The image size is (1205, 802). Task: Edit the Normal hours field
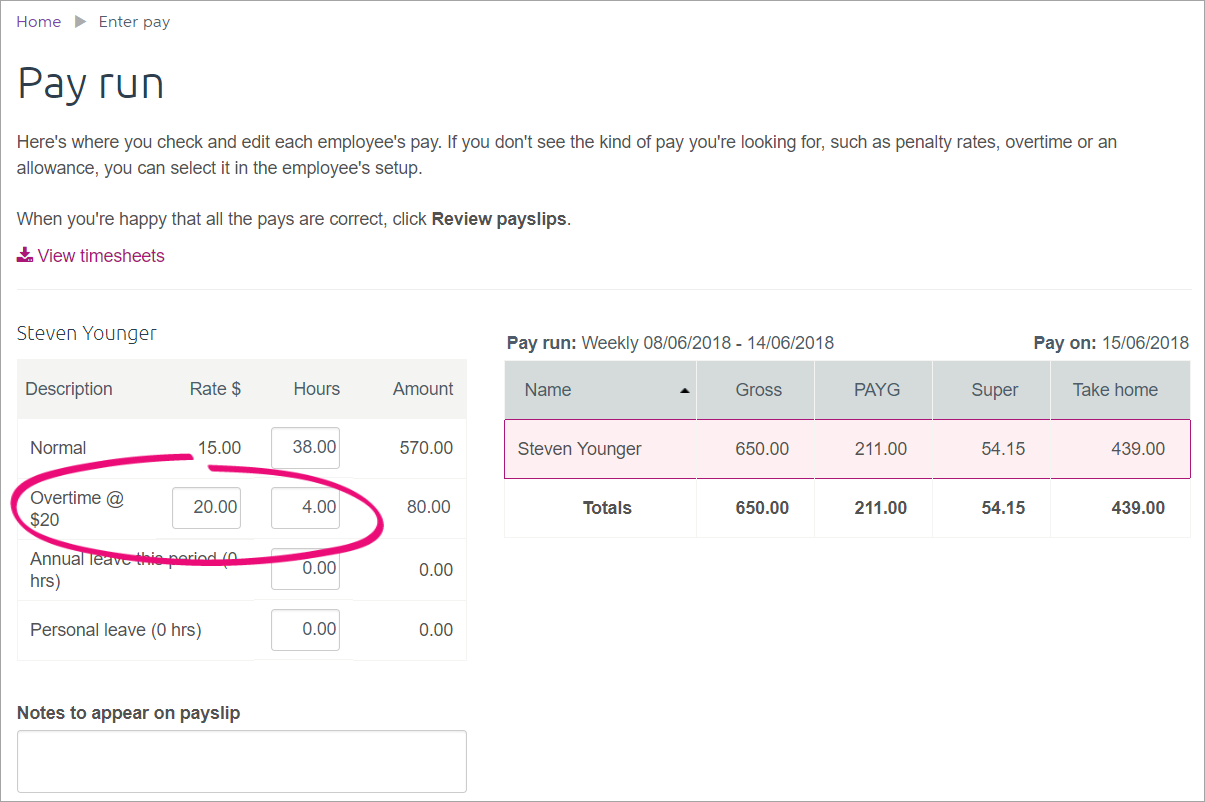pos(305,448)
